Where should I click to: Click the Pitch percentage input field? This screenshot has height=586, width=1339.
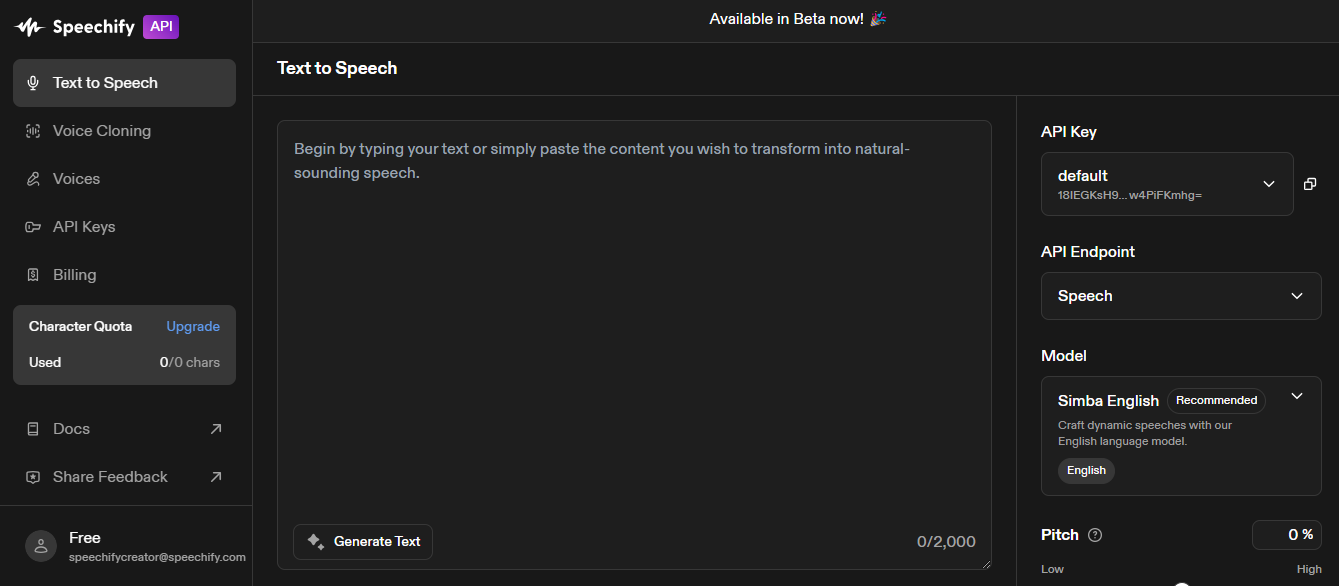[x=1286, y=535]
